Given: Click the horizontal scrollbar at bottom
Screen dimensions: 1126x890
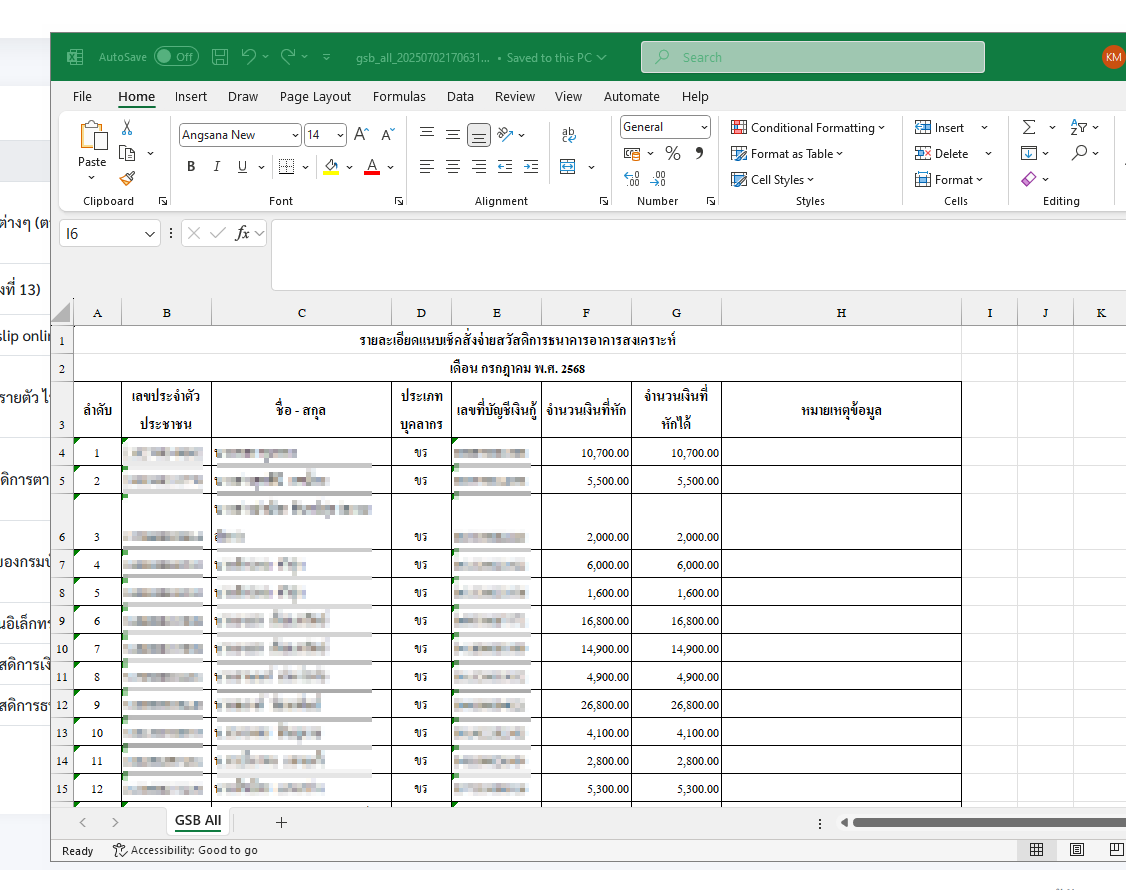Looking at the screenshot, I should pyautogui.click(x=989, y=822).
